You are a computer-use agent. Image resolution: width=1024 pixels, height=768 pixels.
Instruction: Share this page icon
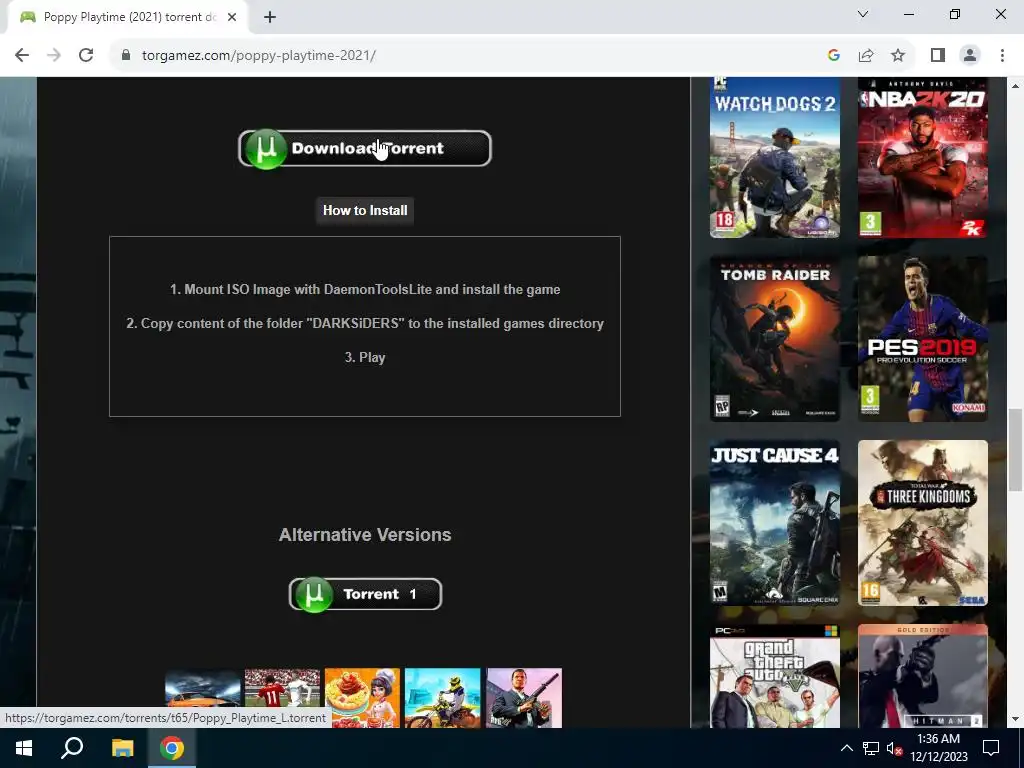(x=866, y=56)
